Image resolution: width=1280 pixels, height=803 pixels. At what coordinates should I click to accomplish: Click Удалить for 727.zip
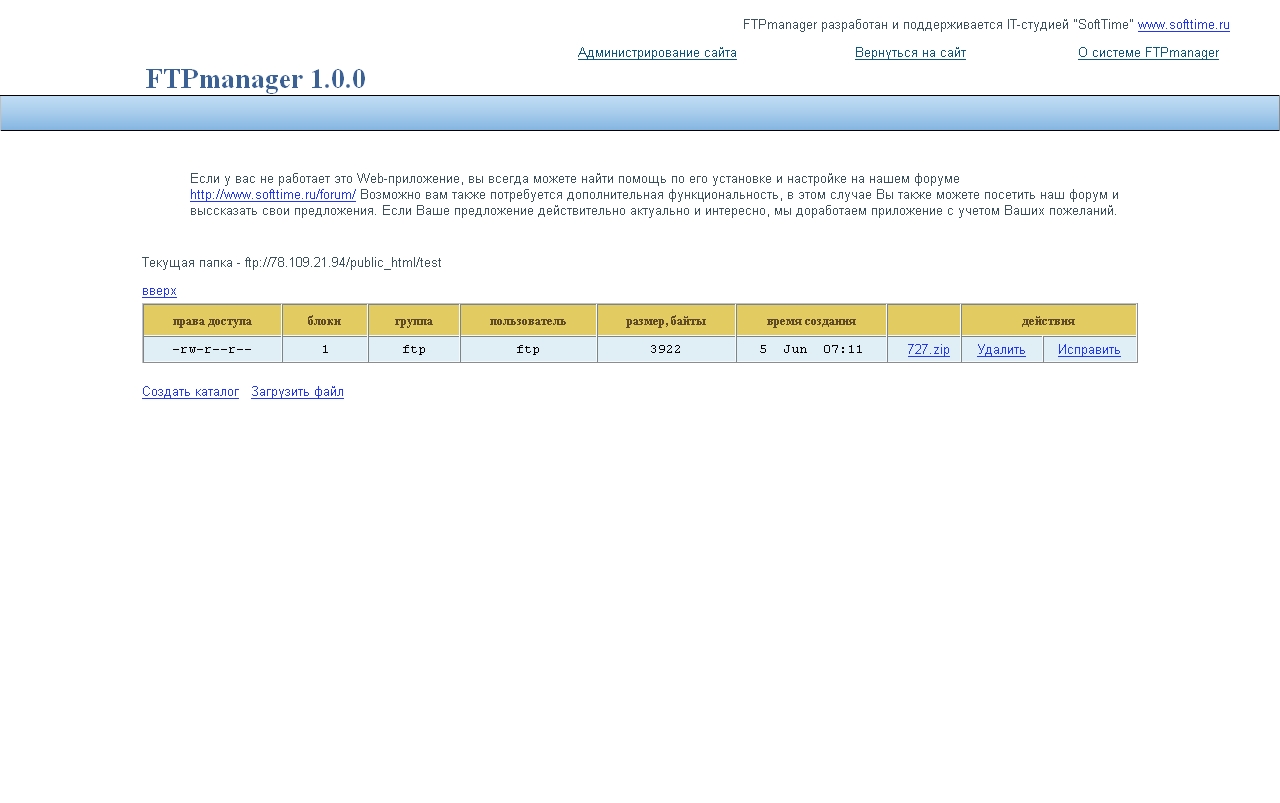pos(1001,350)
